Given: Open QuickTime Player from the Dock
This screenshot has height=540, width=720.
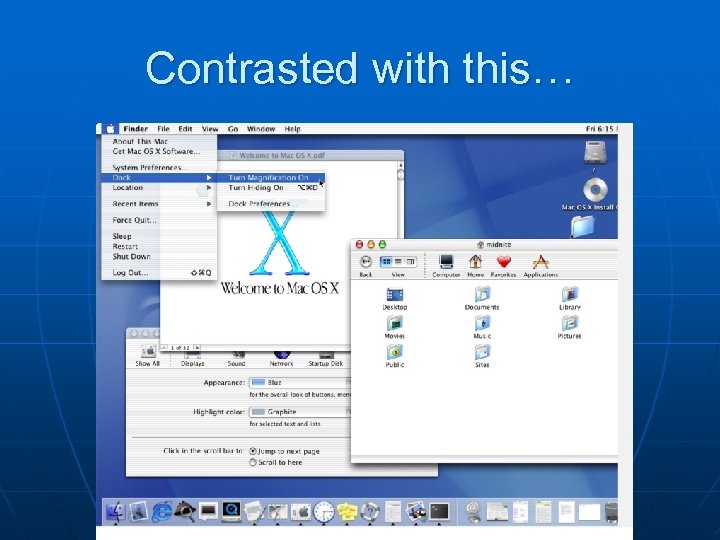Looking at the screenshot, I should pos(231,511).
